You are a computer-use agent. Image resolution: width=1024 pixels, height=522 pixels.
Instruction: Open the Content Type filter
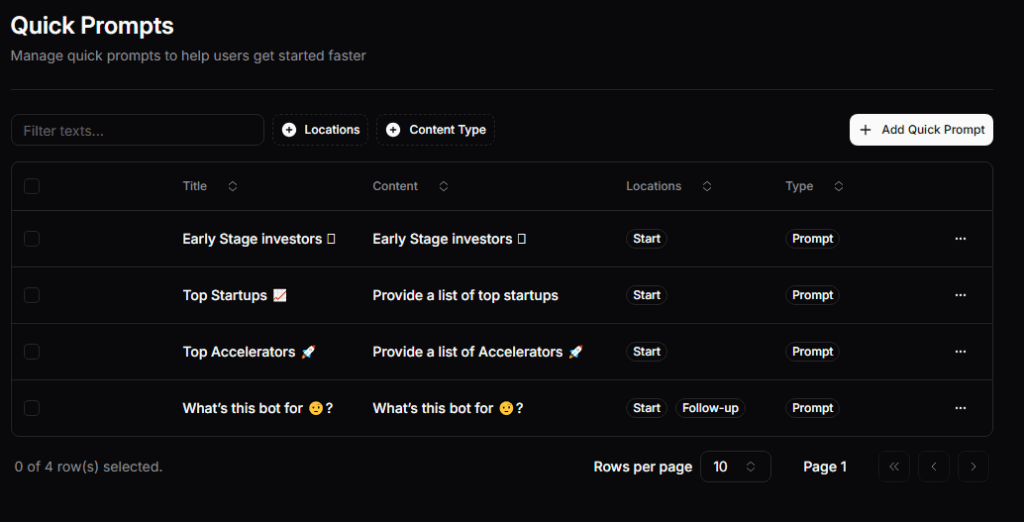coord(435,130)
